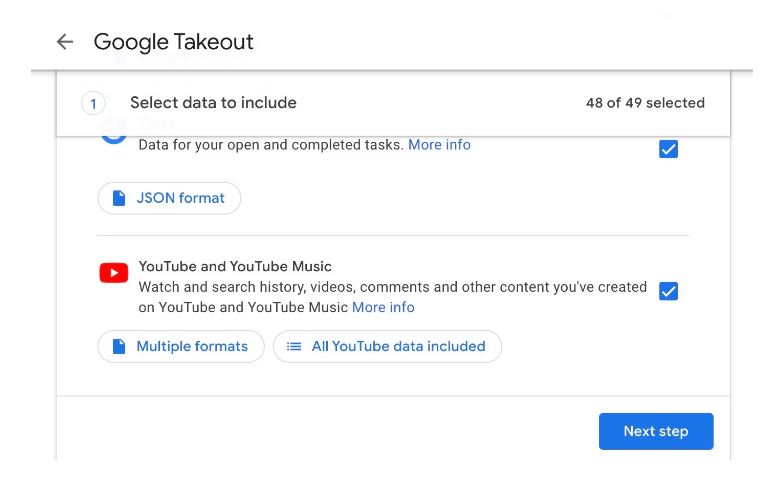Deselect the YouTube and YouTube Music checkbox
Screen dimensions: 775x481
(668, 291)
